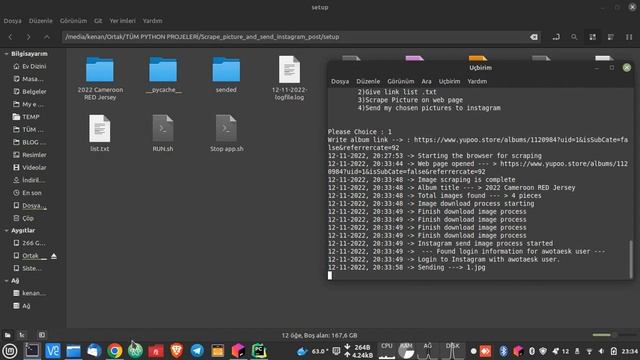Image resolution: width=640 pixels, height=360 pixels.
Task: Open the file manager search tool
Action: tap(574, 37)
